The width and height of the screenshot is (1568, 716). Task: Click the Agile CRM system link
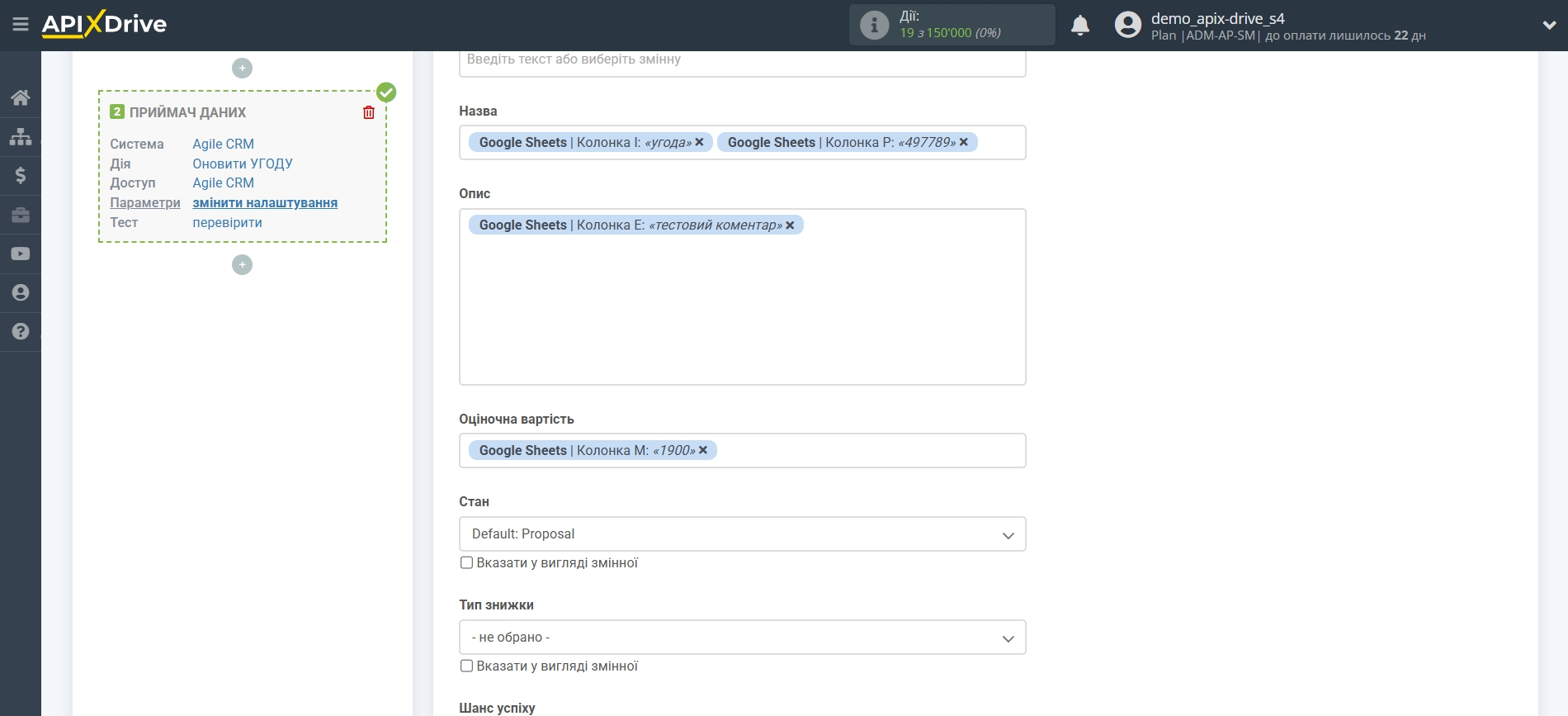pyautogui.click(x=223, y=144)
